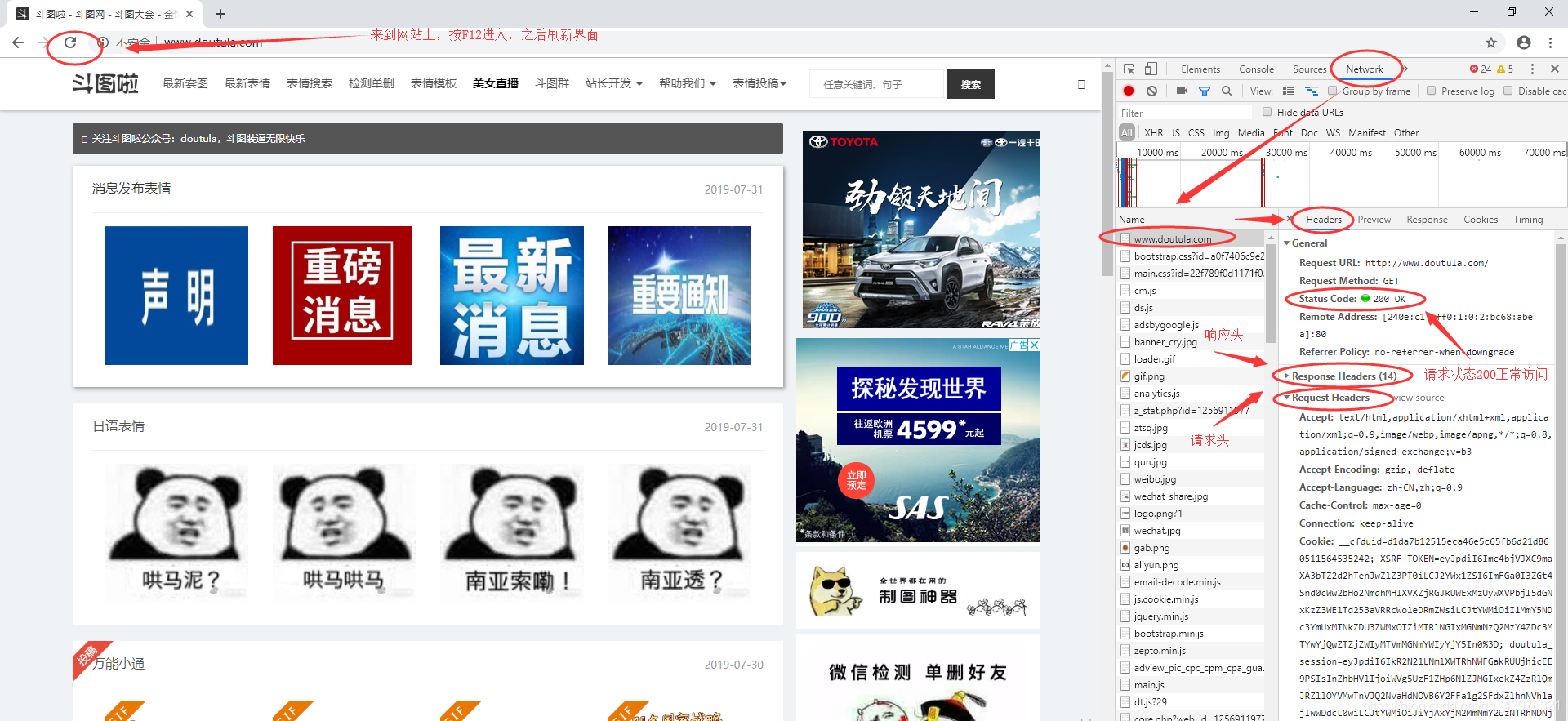Tick the Hide data URLs checkbox
1568x721 pixels.
1267,112
